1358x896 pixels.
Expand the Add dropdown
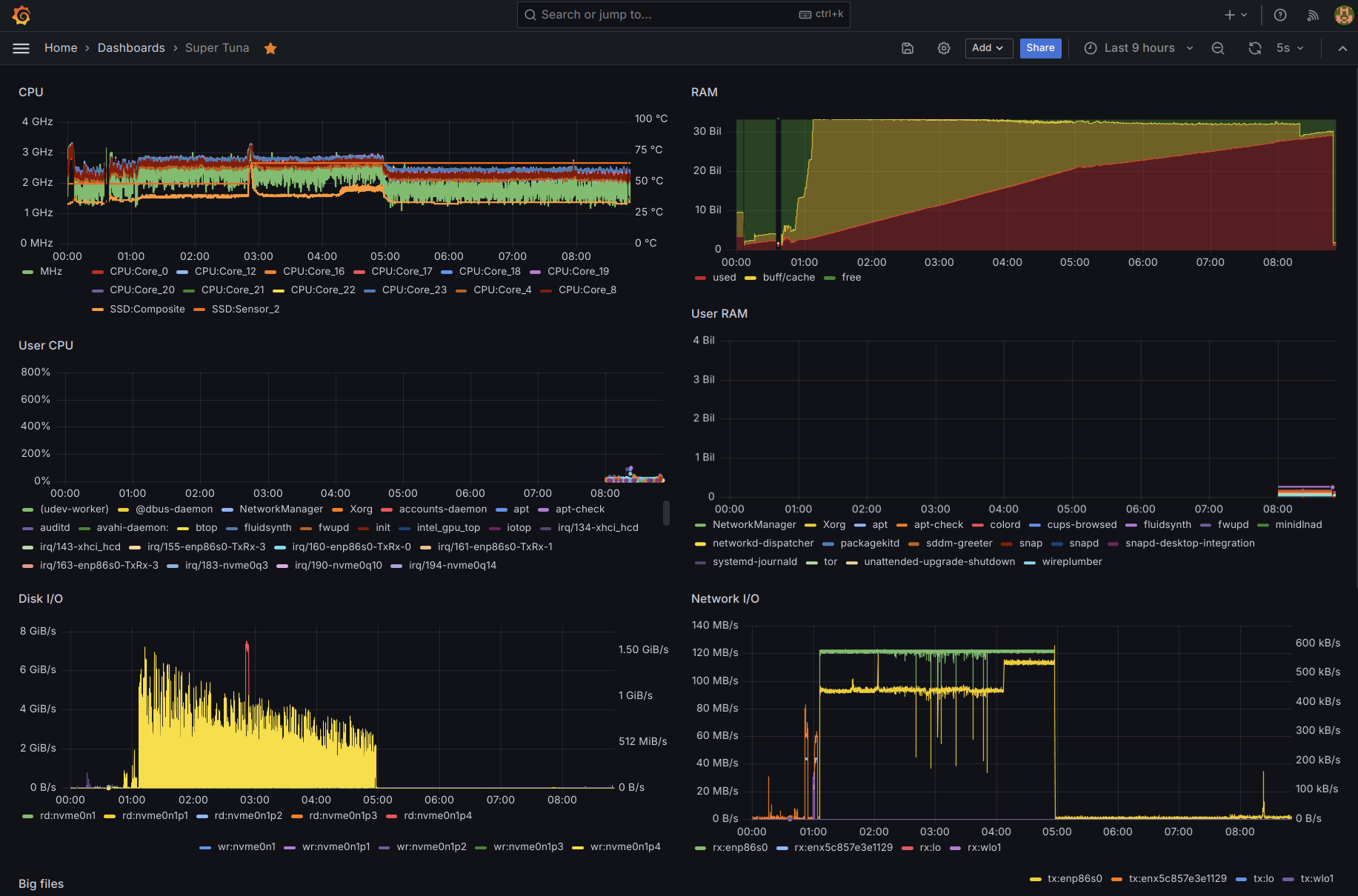point(988,48)
